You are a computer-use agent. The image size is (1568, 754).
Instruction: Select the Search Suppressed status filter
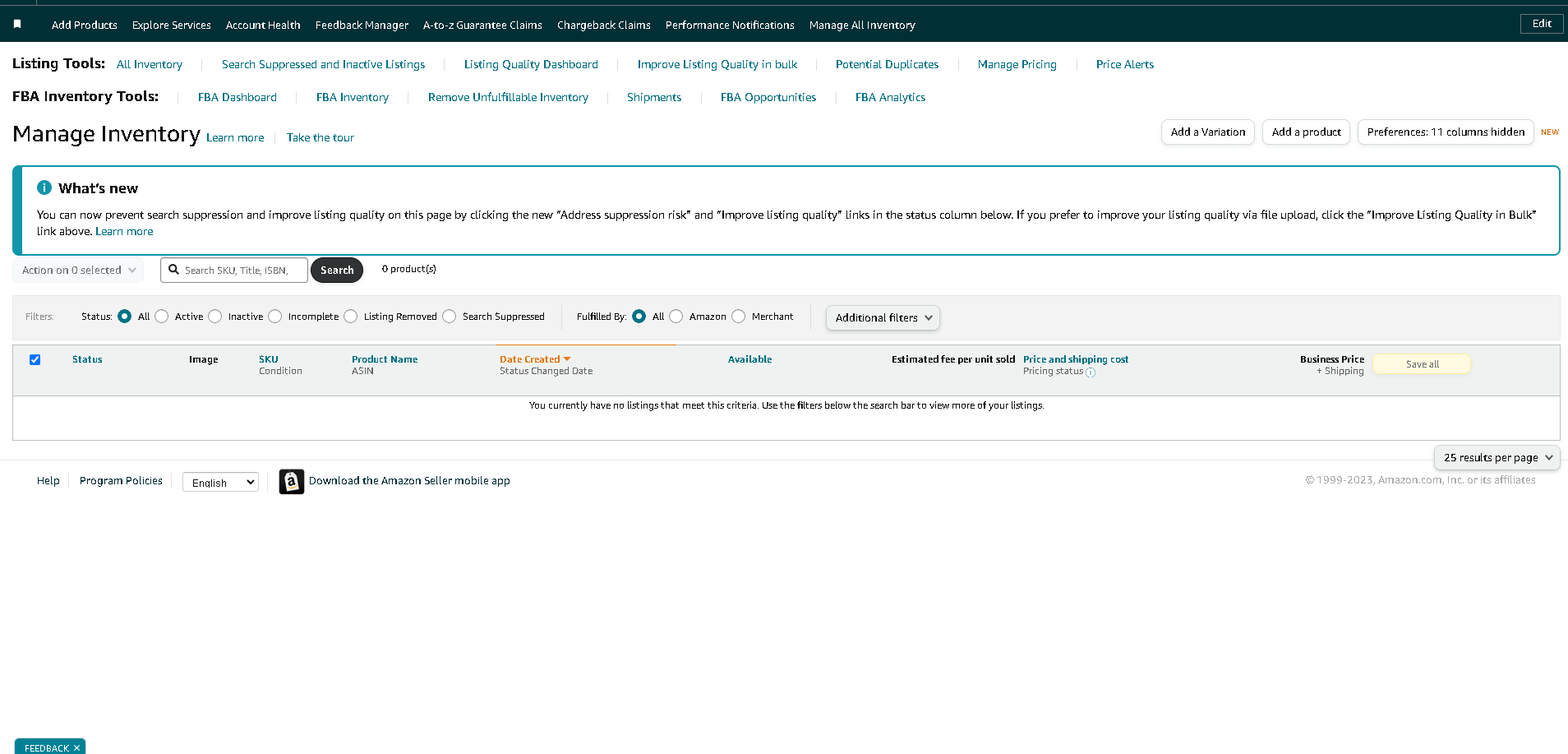point(450,317)
